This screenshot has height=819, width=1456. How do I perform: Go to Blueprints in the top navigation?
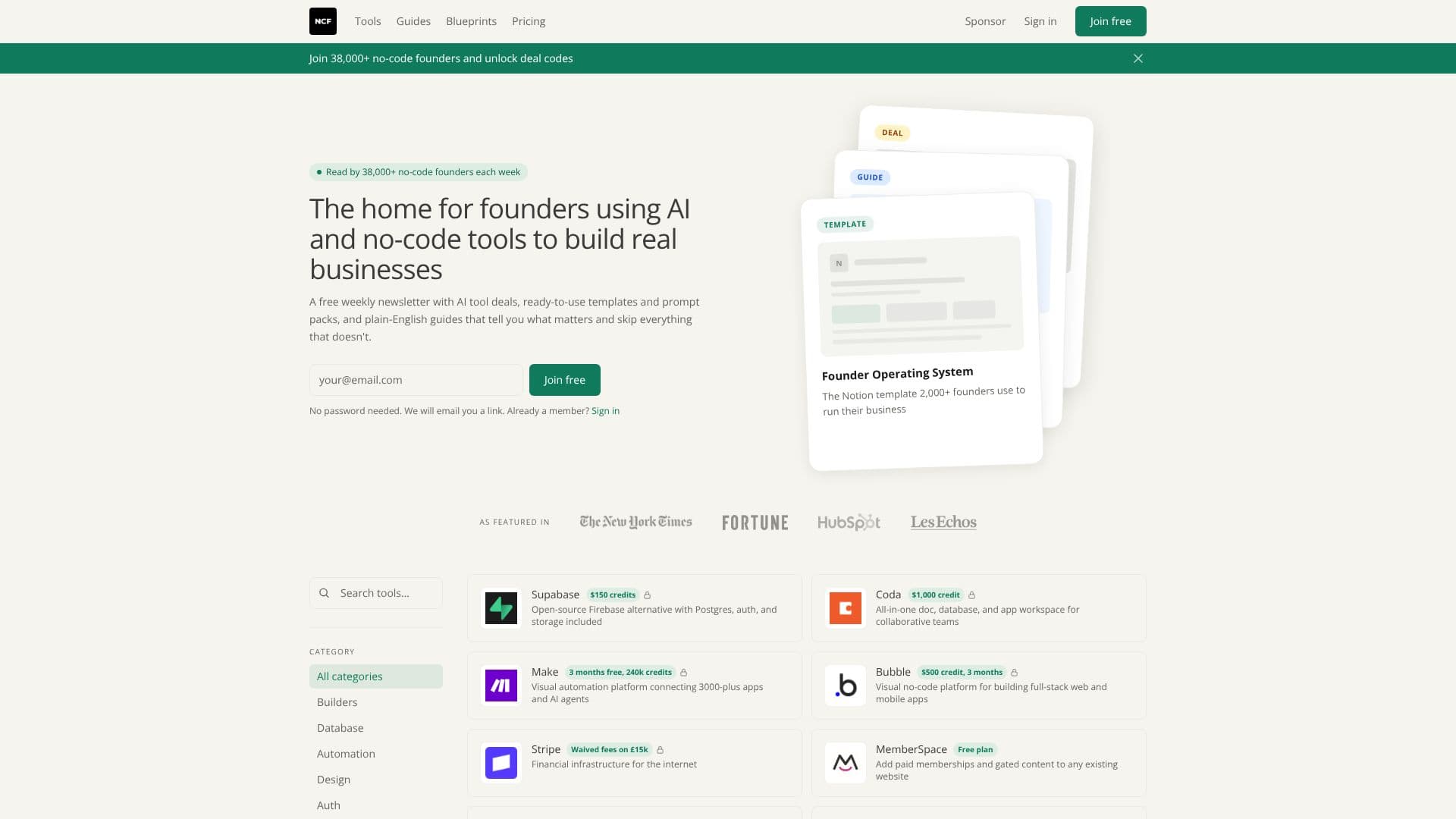pyautogui.click(x=471, y=21)
